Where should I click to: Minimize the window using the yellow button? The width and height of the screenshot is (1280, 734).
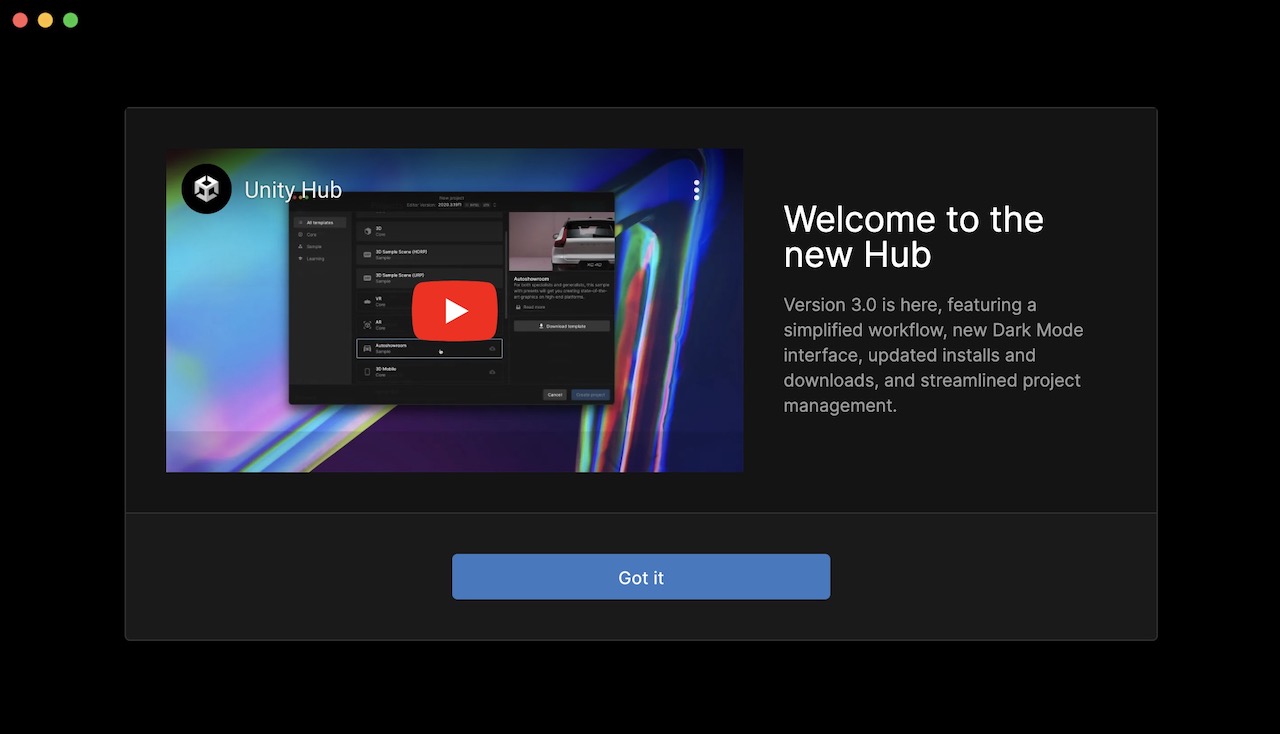[45, 20]
